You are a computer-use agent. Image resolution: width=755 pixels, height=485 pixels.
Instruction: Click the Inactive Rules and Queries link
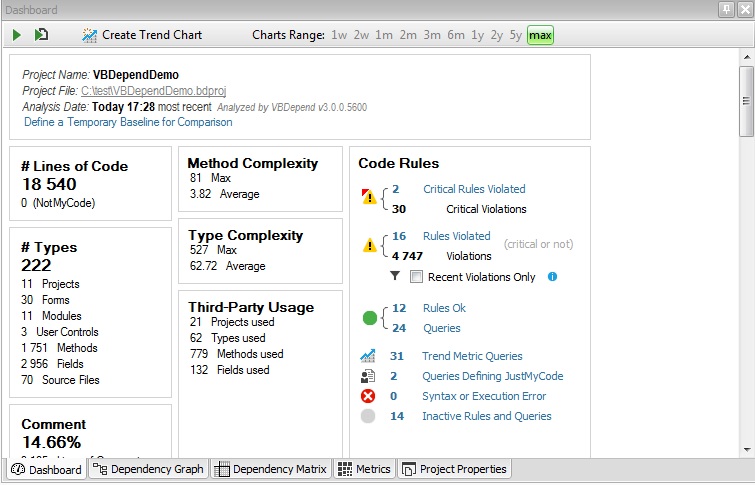coord(486,416)
